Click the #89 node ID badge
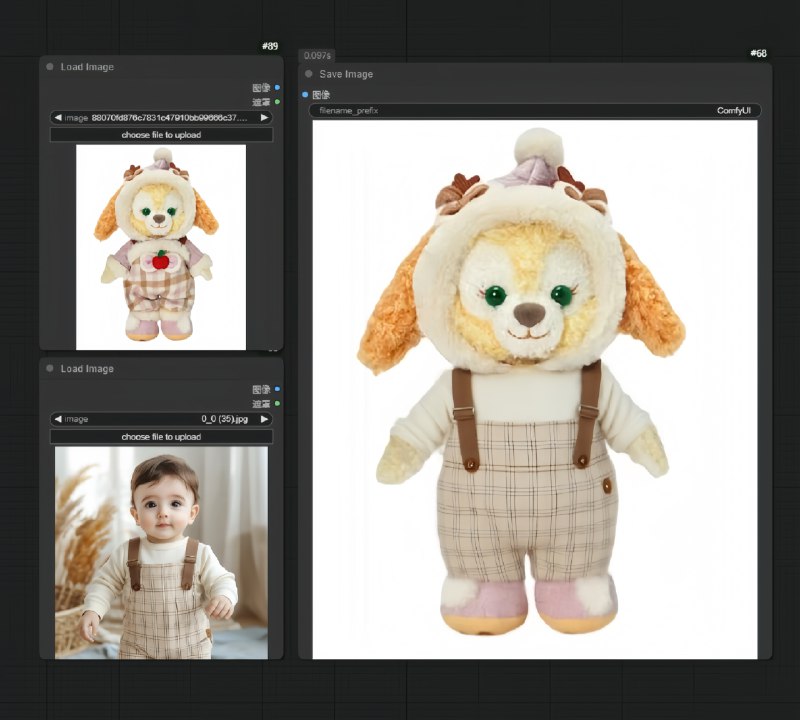This screenshot has height=720, width=800. tap(270, 46)
